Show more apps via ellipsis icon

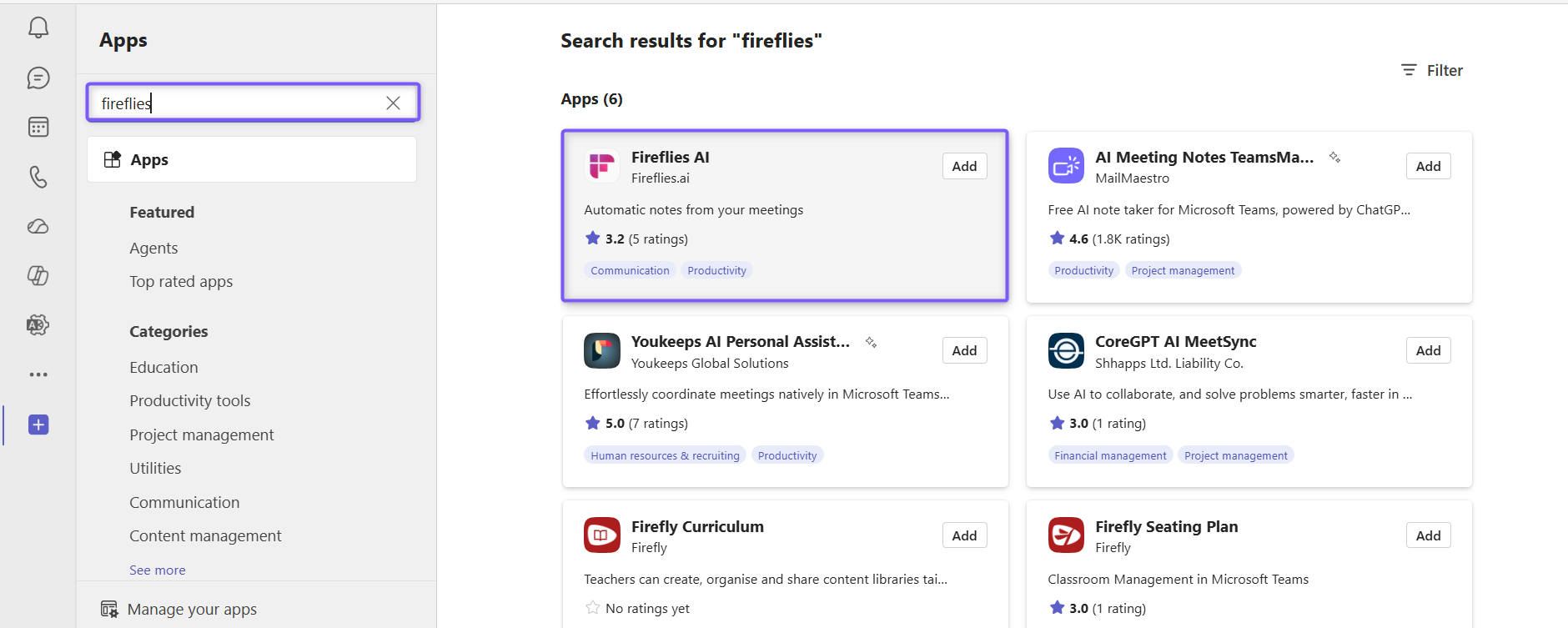tap(38, 374)
